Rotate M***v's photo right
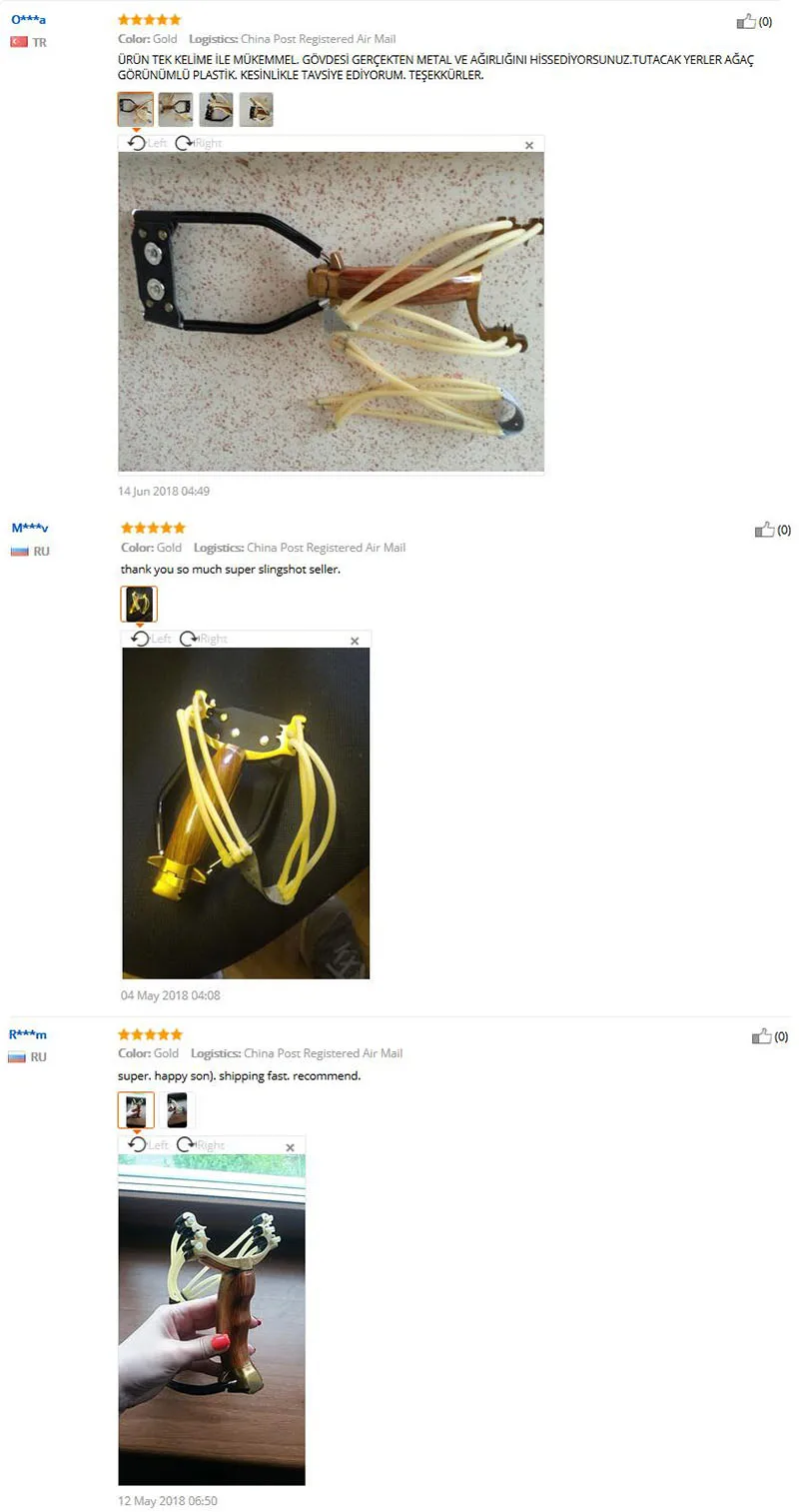799x1512 pixels. (x=203, y=639)
